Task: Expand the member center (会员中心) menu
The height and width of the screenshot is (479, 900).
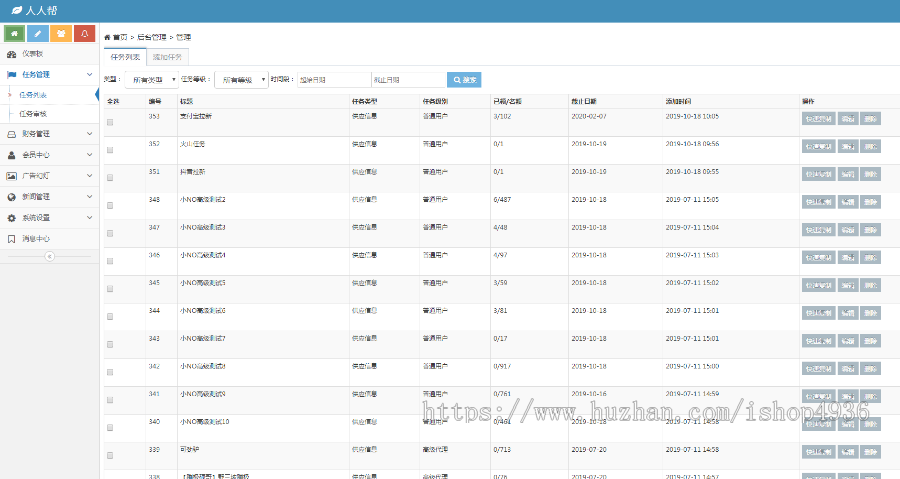Action: pyautogui.click(x=49, y=155)
